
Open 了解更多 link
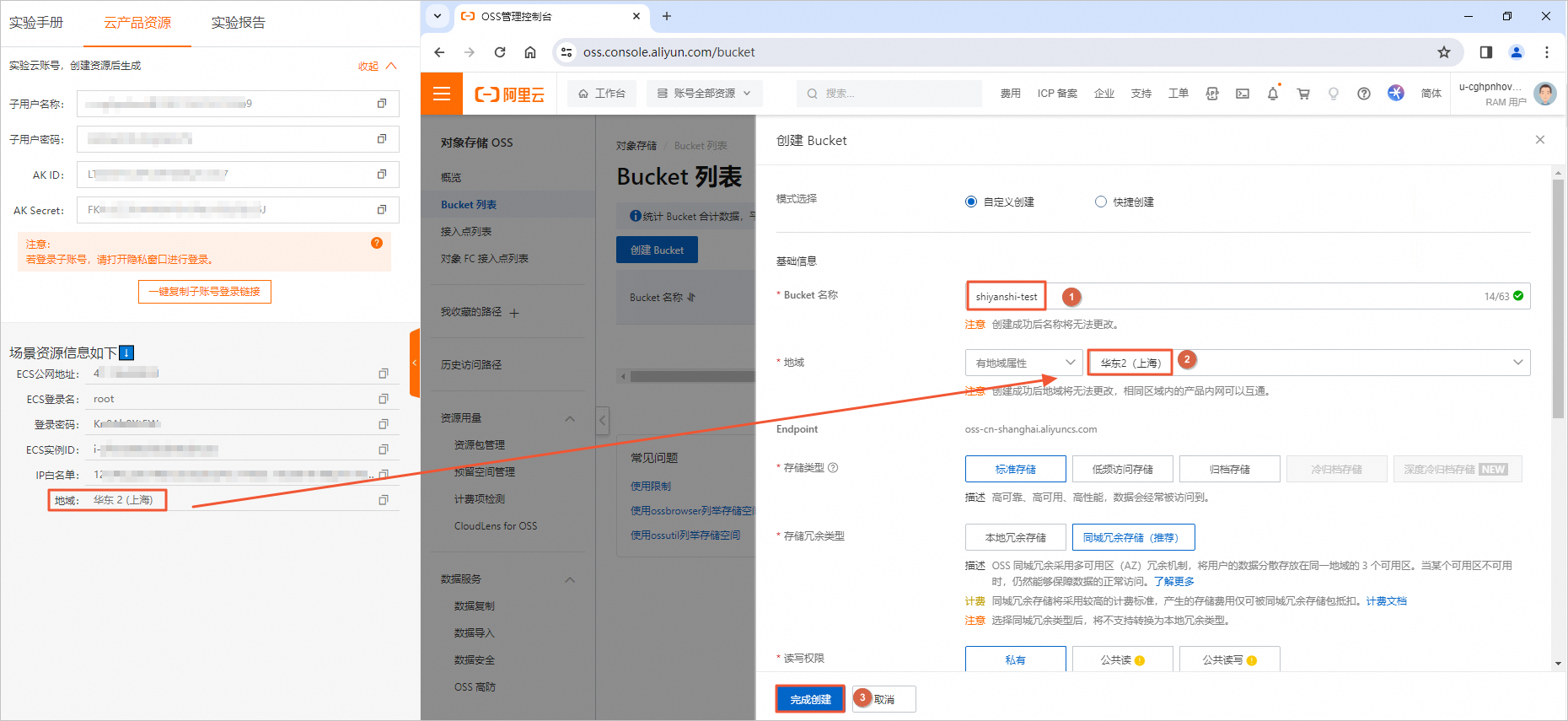coord(1174,581)
